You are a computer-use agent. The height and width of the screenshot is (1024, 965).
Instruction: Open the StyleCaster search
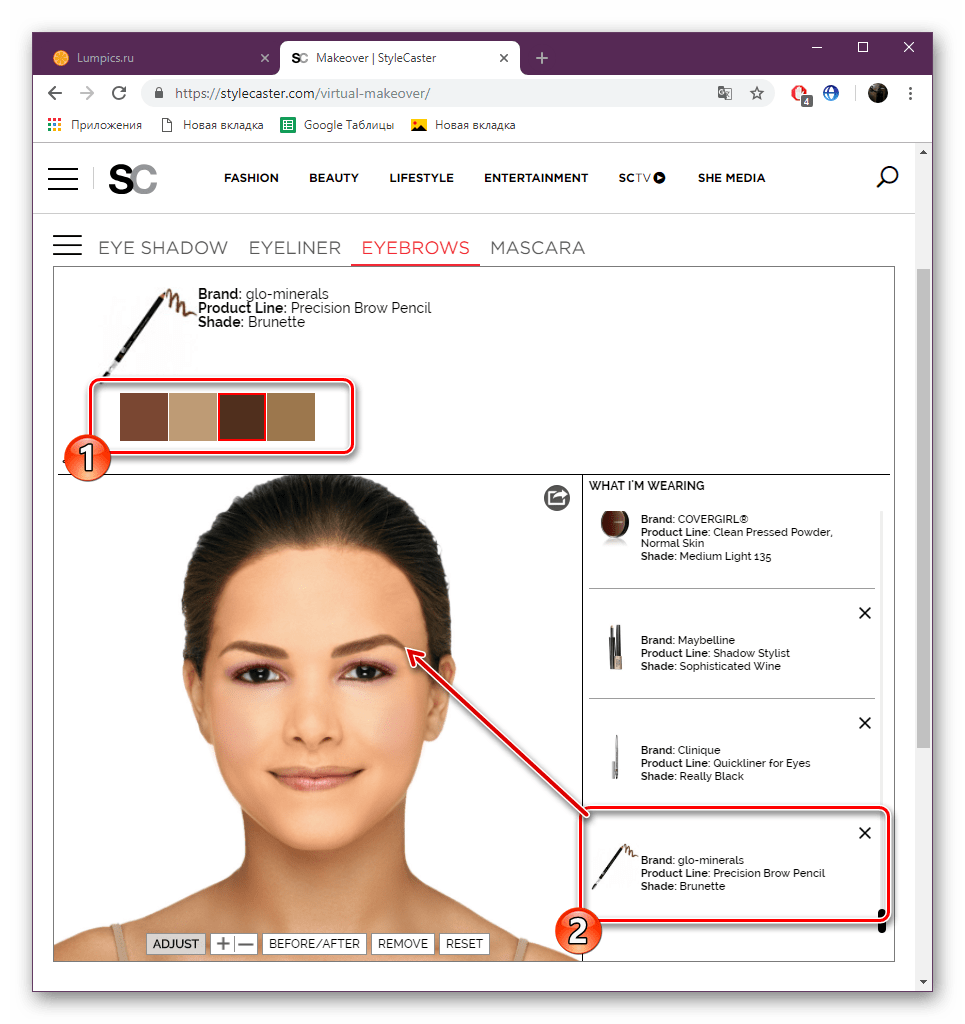pos(887,177)
